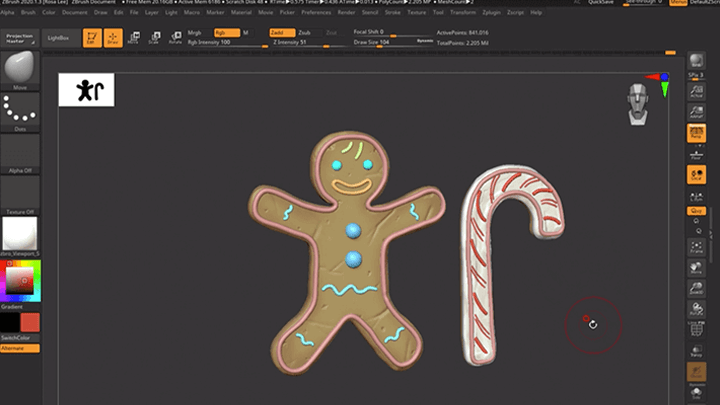The width and height of the screenshot is (720, 405).
Task: Open the Brush menu
Action: [28, 12]
